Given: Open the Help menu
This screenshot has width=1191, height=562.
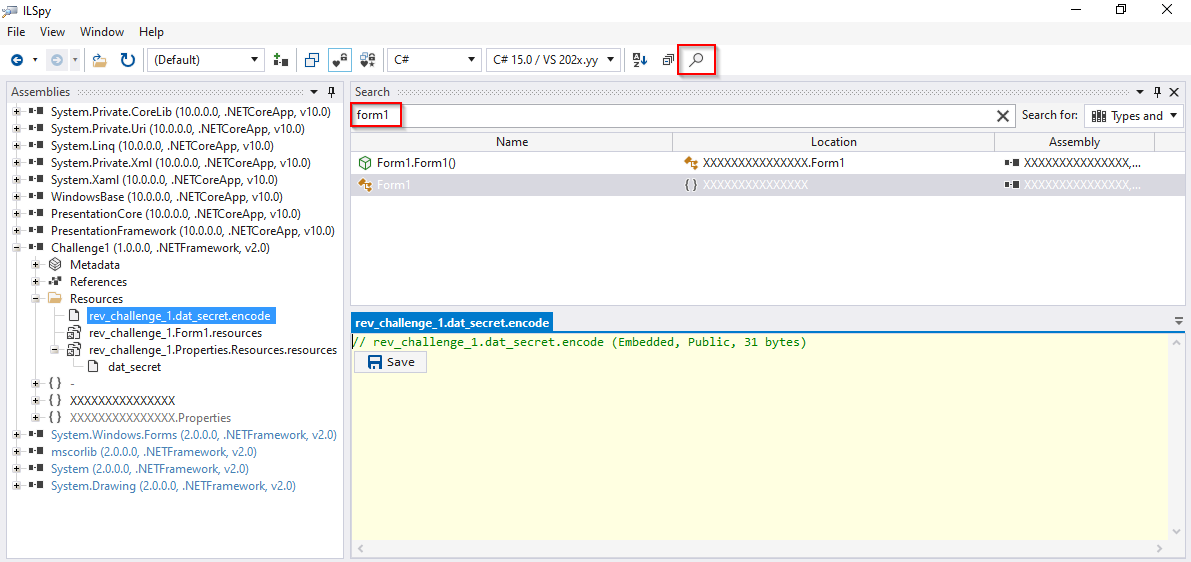Looking at the screenshot, I should [151, 32].
